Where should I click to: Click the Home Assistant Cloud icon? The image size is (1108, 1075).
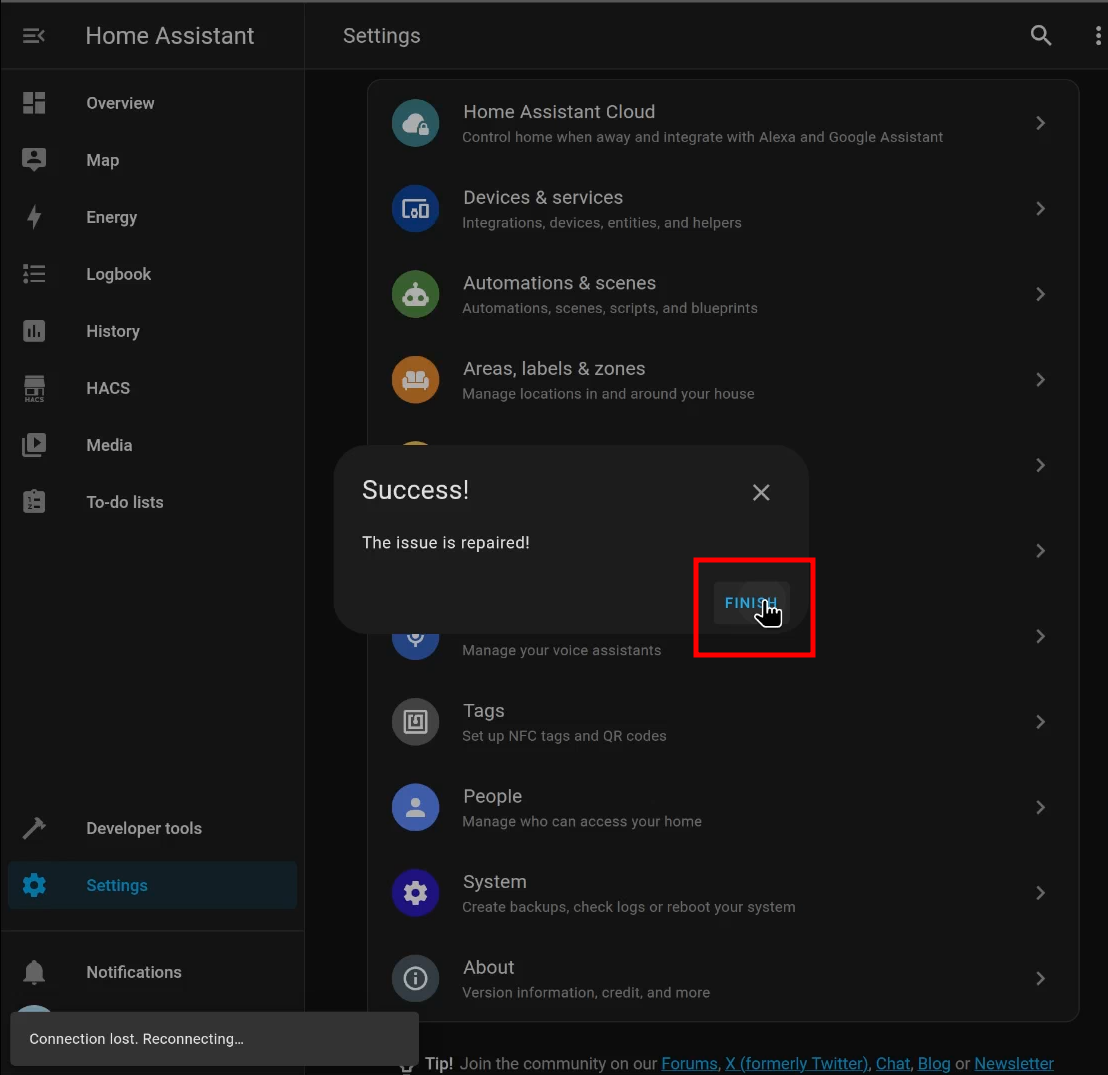click(416, 123)
